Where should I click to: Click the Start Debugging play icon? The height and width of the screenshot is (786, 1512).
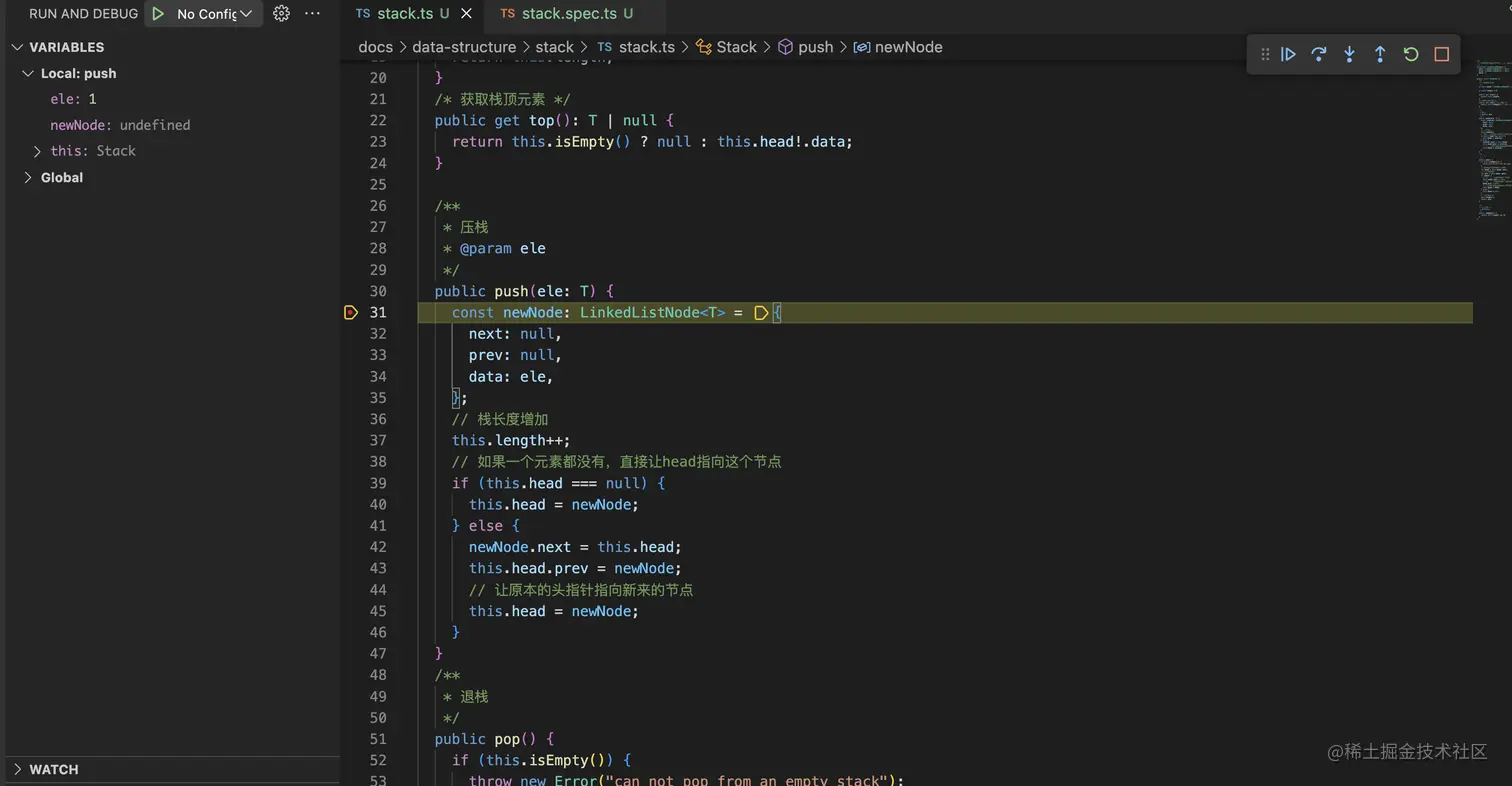pyautogui.click(x=157, y=13)
